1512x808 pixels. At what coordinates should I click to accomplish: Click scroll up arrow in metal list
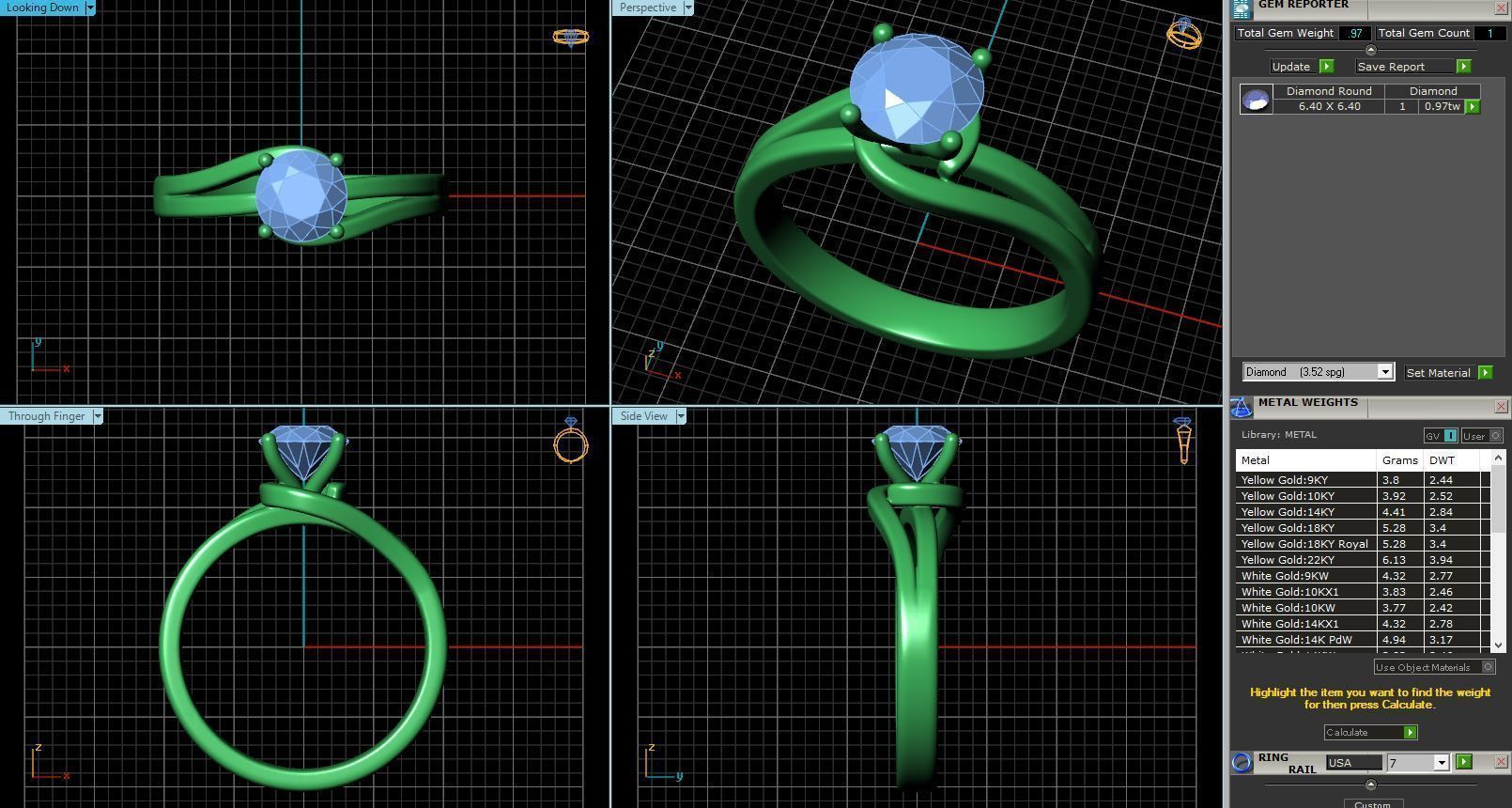coord(1498,457)
